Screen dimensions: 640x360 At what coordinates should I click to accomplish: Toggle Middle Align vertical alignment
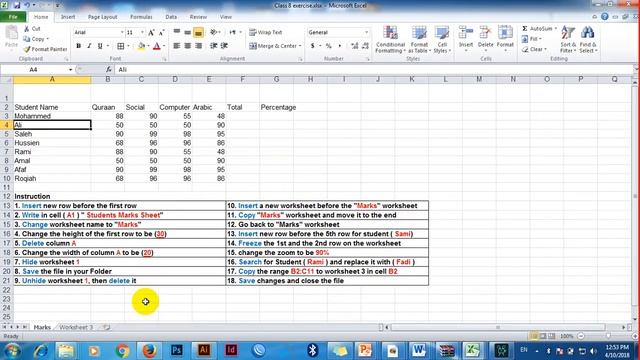(188, 32)
